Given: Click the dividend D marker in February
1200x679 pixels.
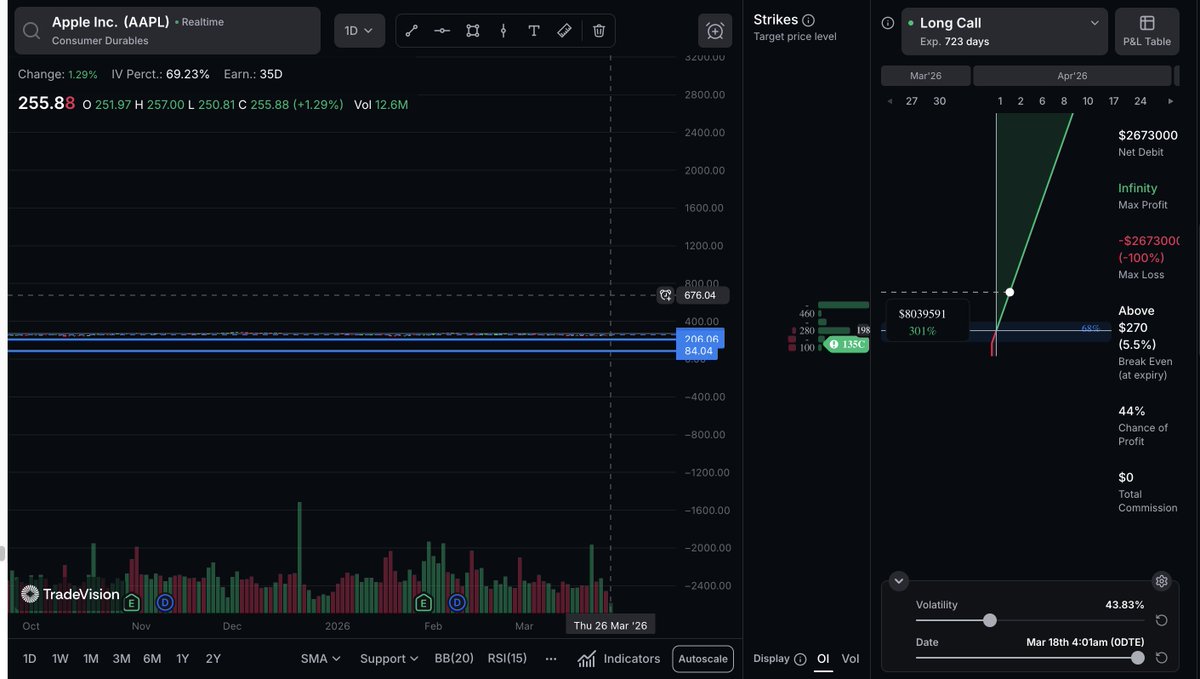Looking at the screenshot, I should [x=457, y=603].
